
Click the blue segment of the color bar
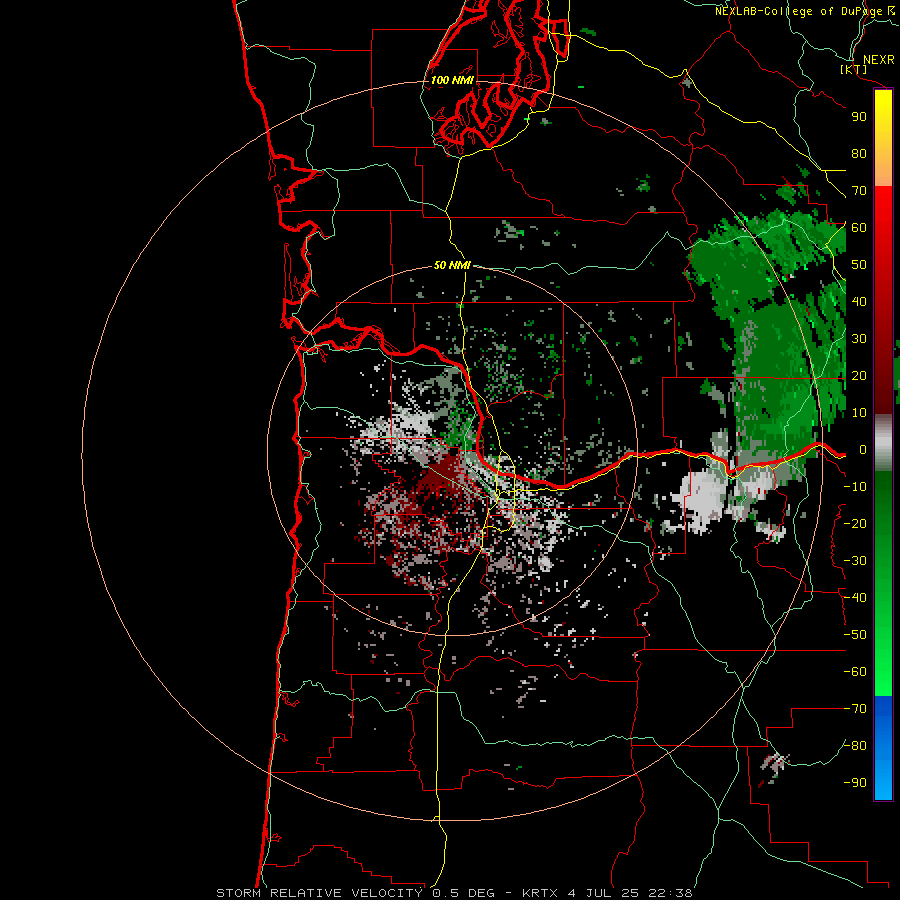tap(883, 748)
